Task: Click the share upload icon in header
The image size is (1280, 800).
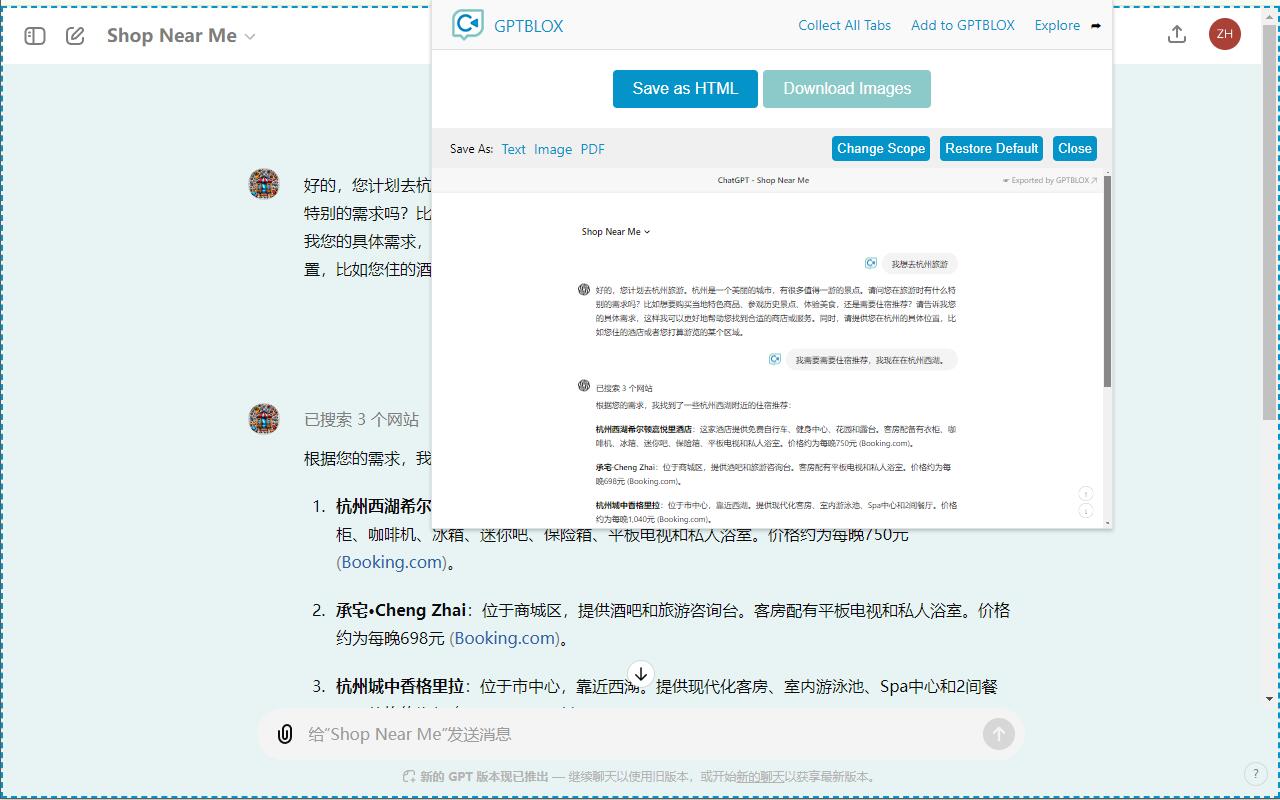Action: click(x=1177, y=35)
